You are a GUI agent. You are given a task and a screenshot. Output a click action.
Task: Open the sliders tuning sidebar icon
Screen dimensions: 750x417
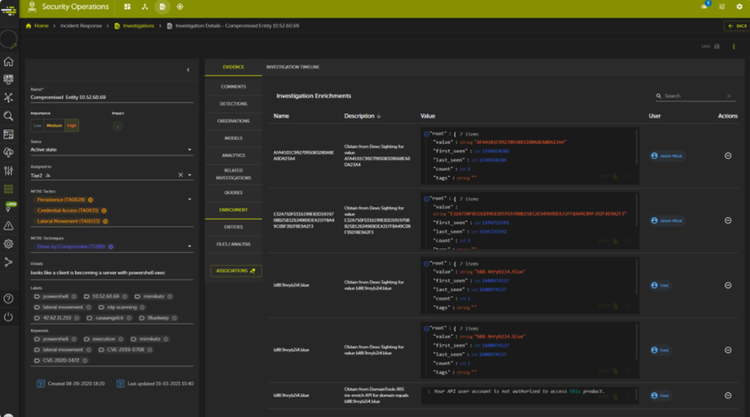(9, 171)
